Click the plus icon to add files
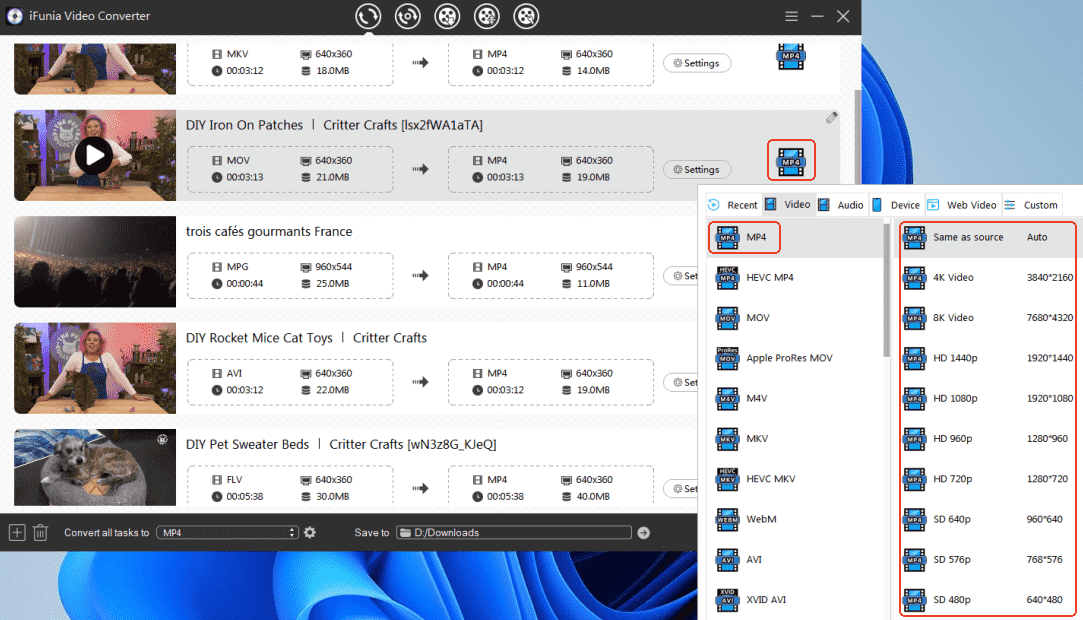1083x620 pixels. pyautogui.click(x=17, y=533)
